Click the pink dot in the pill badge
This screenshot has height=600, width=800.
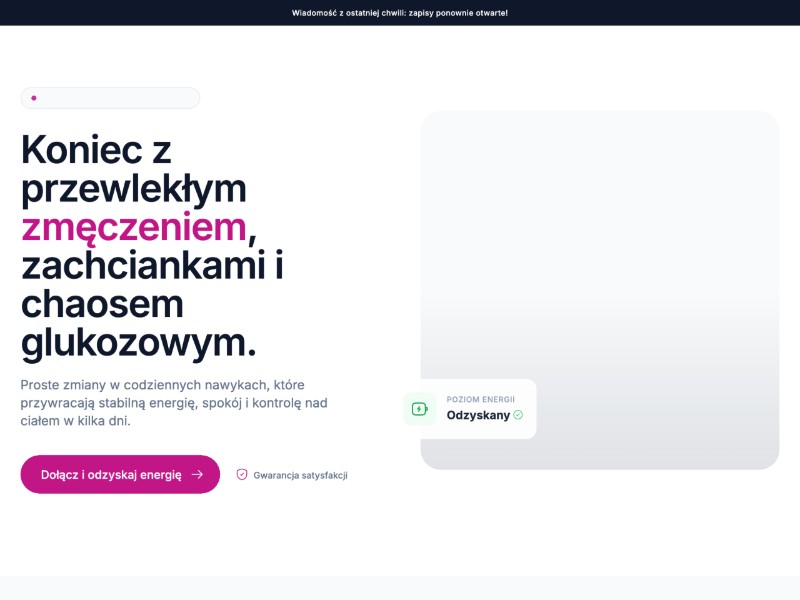tap(34, 98)
